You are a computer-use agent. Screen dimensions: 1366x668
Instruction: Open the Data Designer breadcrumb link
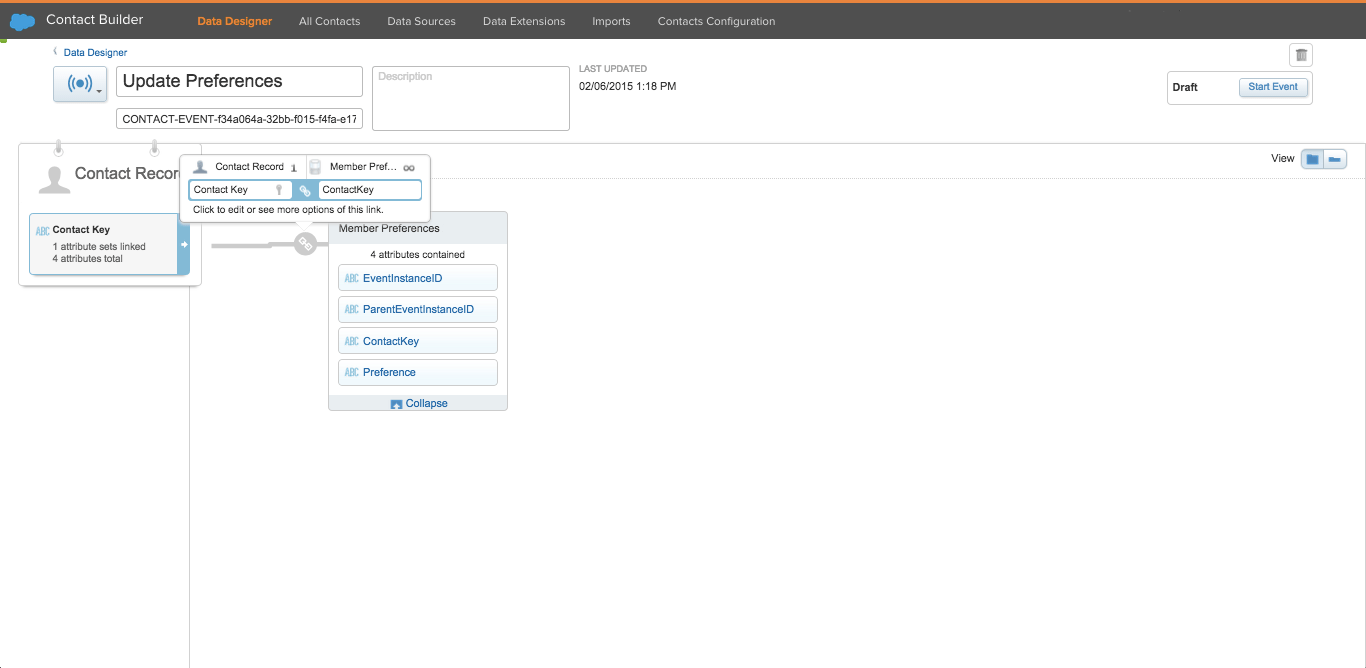click(x=95, y=52)
